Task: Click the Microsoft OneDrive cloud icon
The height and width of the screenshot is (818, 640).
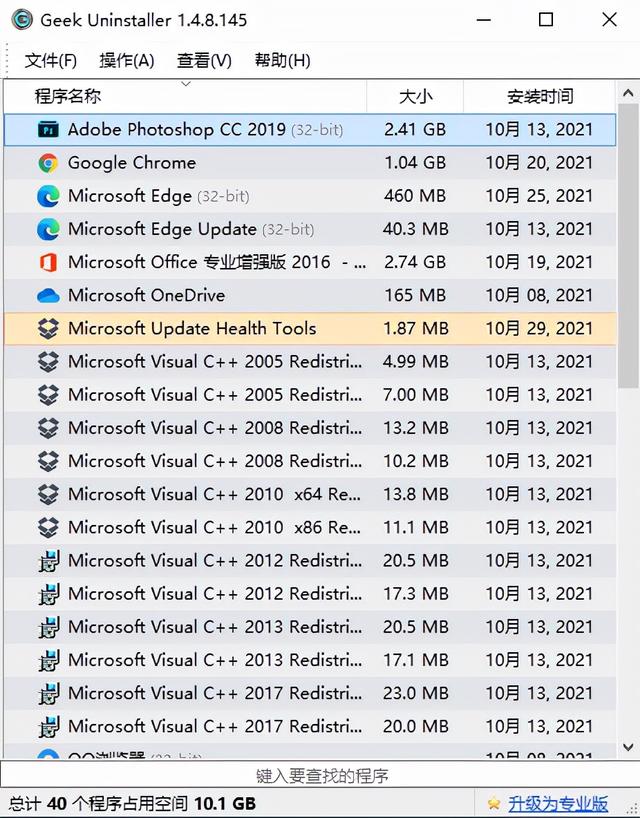Action: (x=48, y=296)
